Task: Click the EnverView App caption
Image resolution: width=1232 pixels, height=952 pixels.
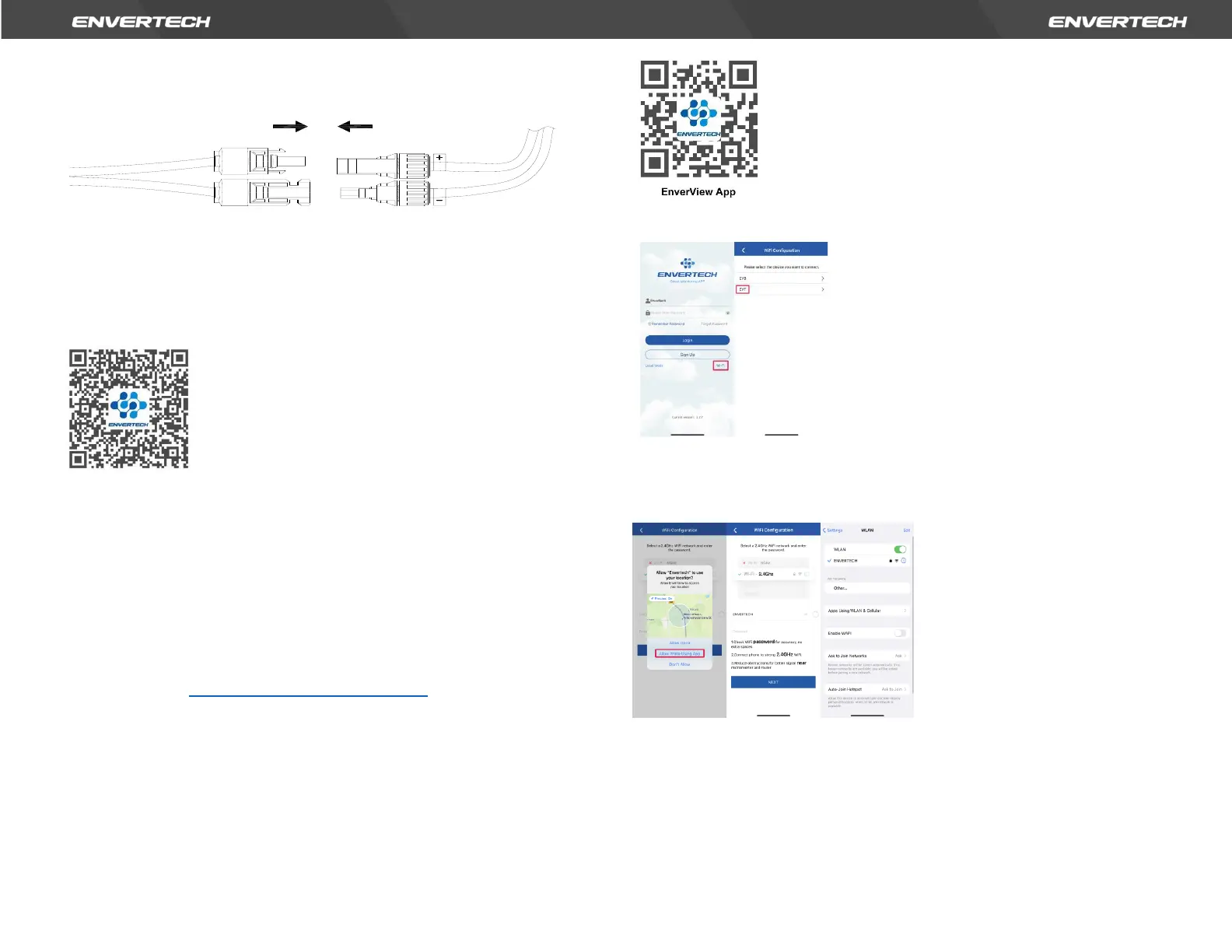Action: point(698,192)
